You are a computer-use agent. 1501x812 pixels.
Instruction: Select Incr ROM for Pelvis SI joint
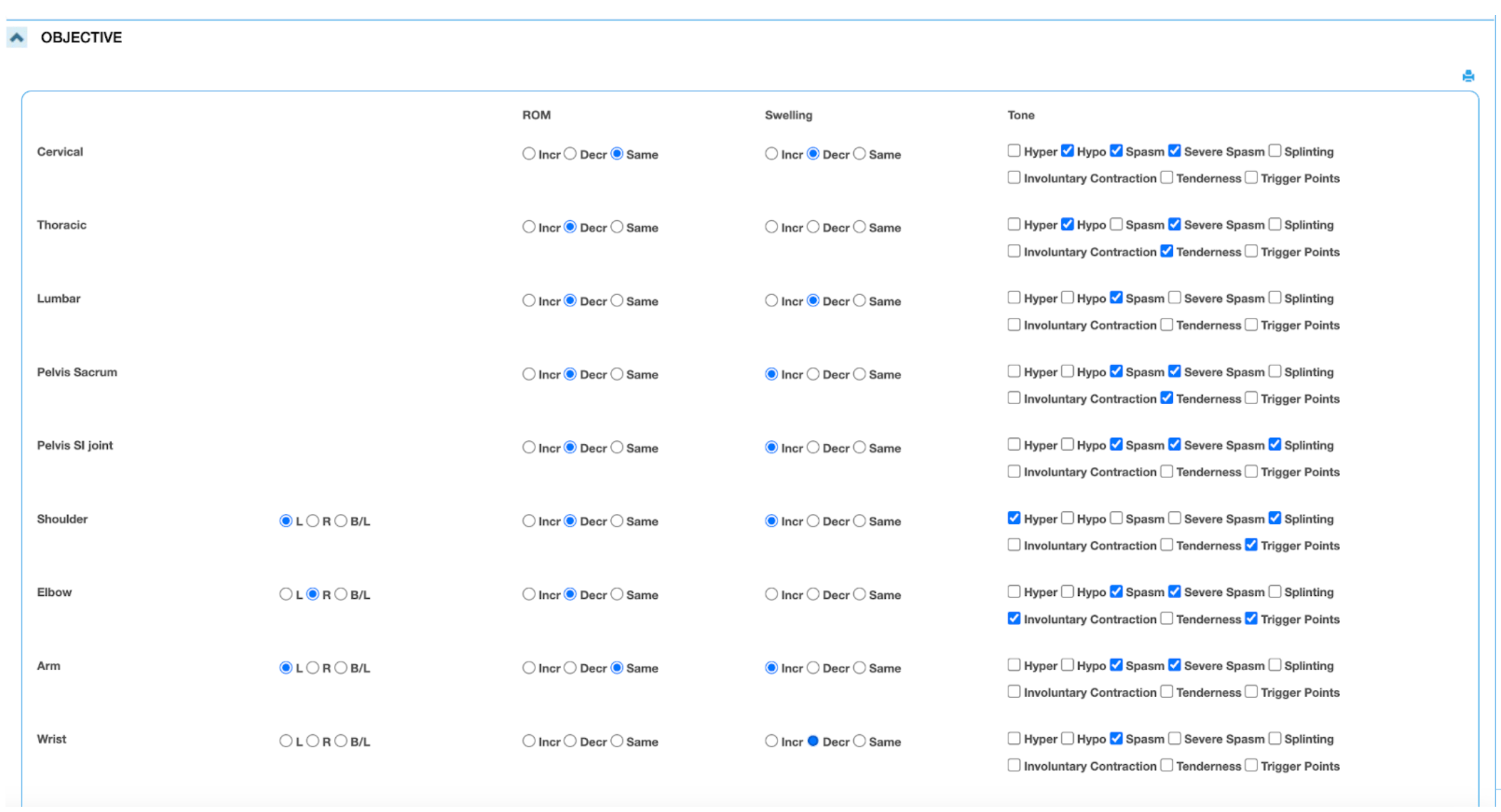[x=528, y=447]
